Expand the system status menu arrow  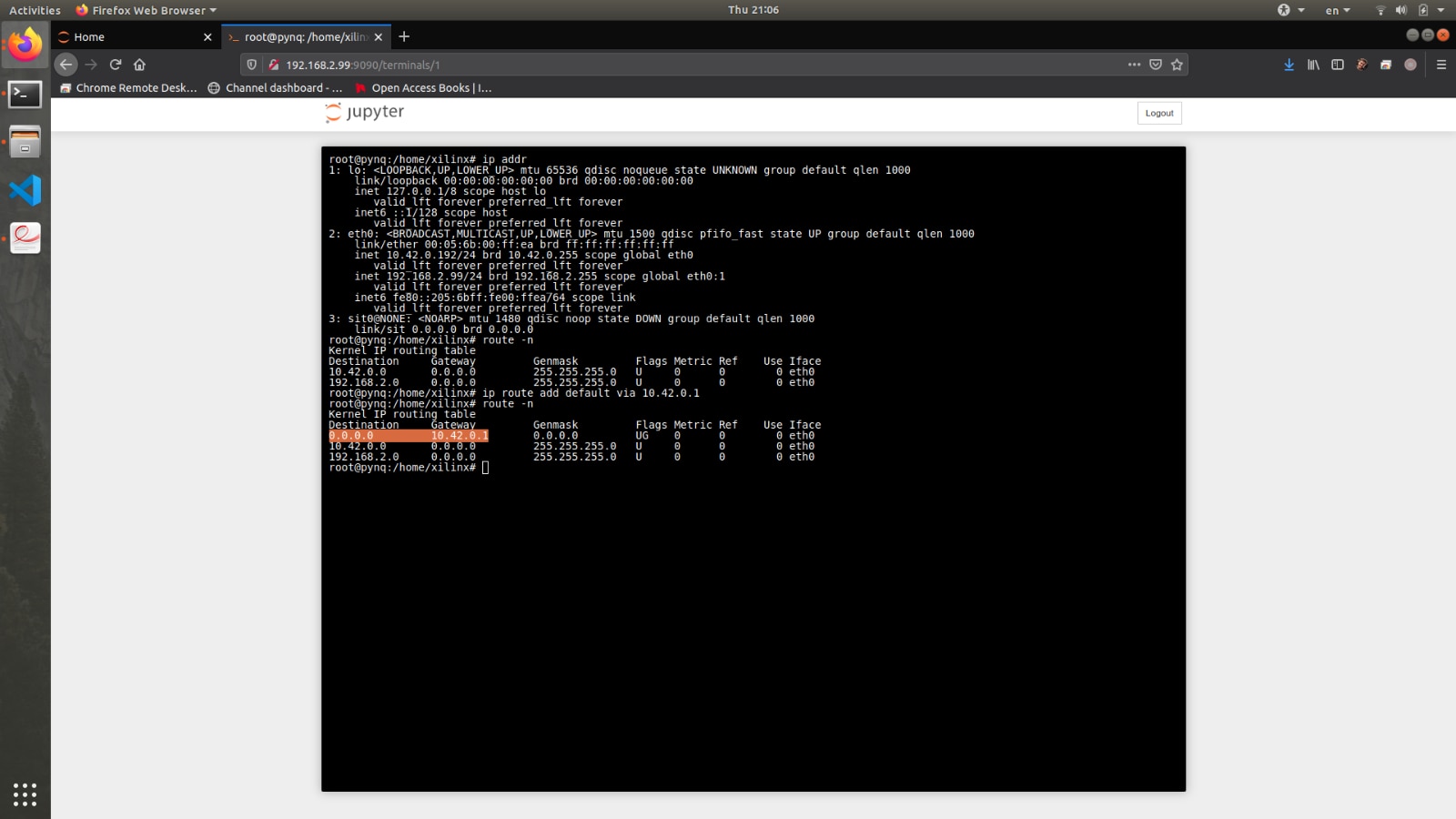(x=1441, y=10)
